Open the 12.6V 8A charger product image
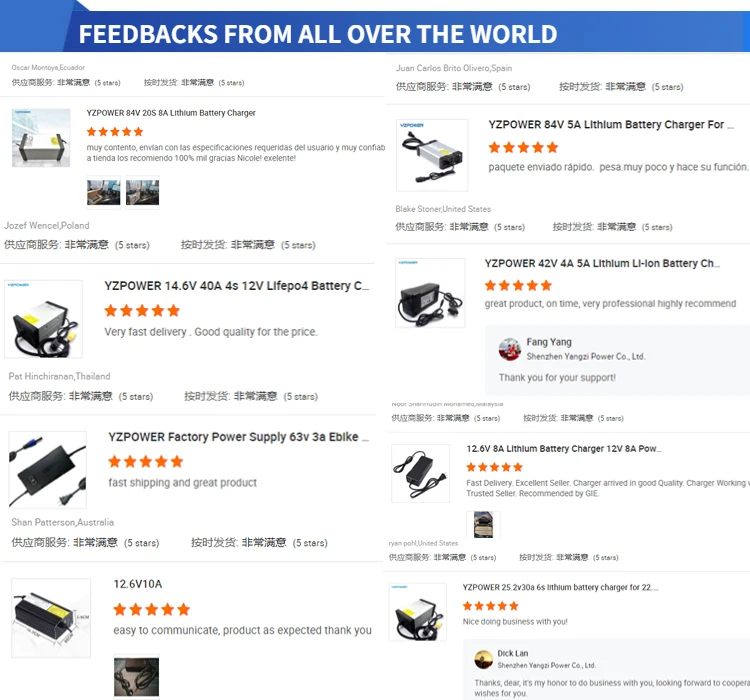 click(x=420, y=473)
